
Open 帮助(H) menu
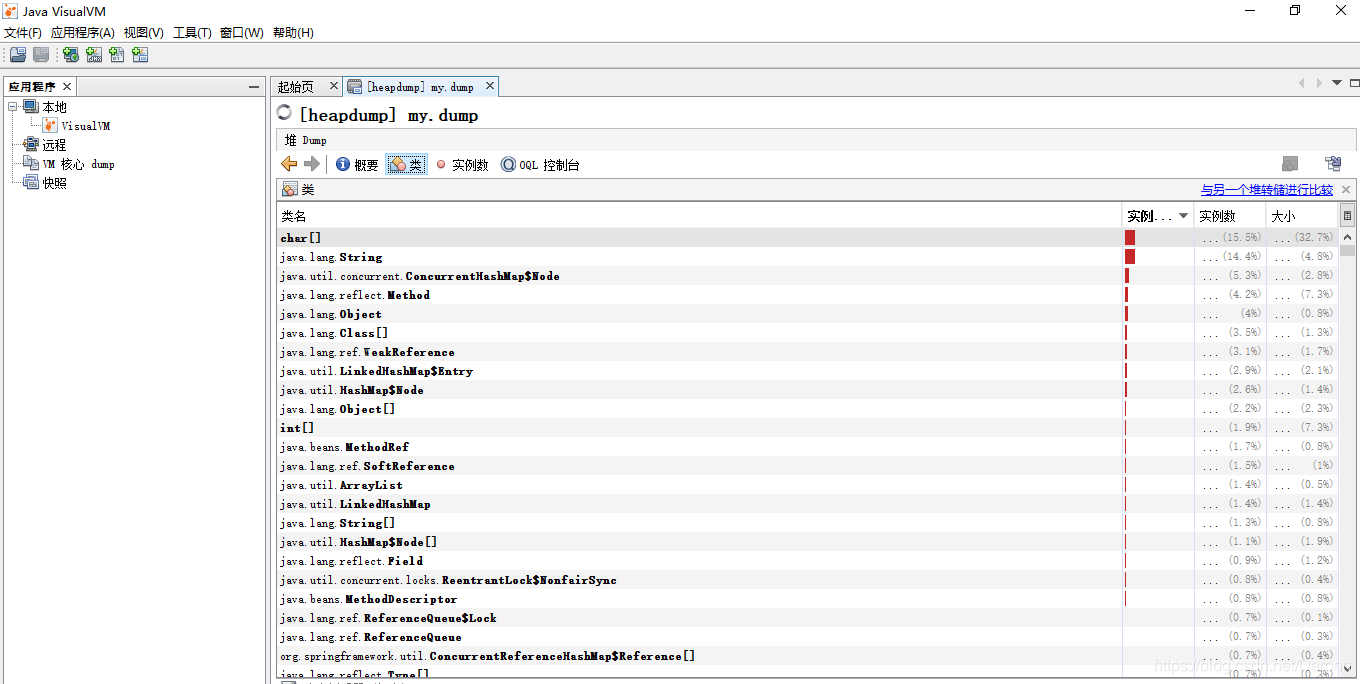(x=293, y=33)
